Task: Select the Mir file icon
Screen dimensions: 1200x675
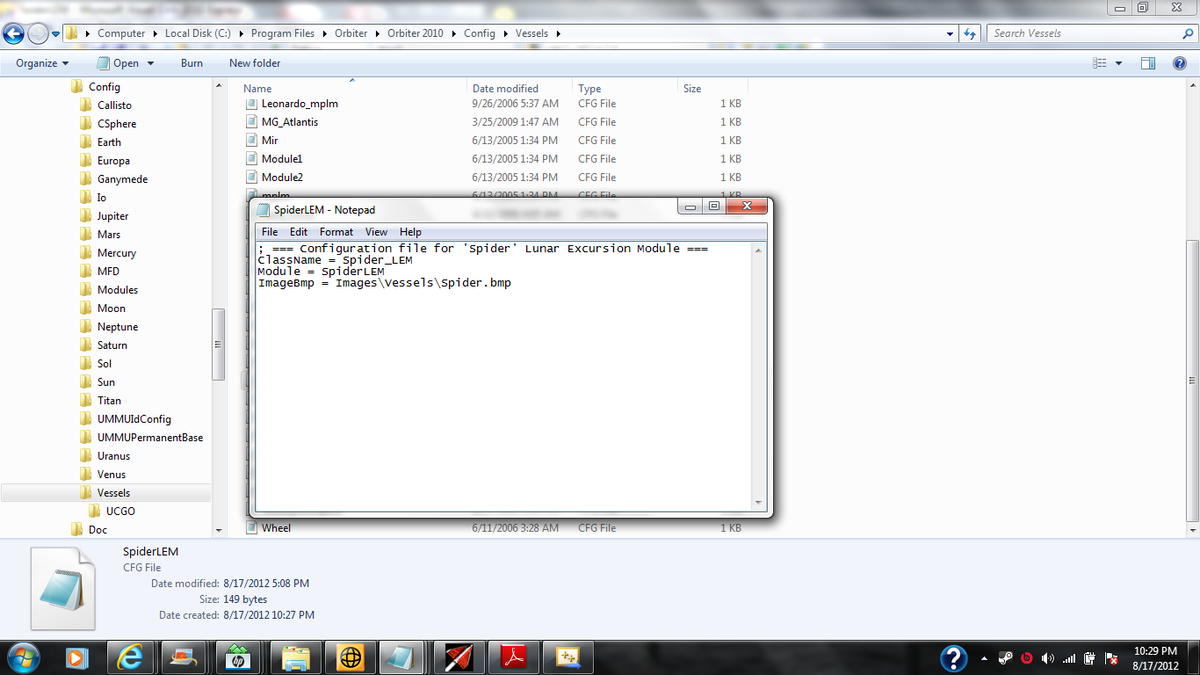Action: (252, 140)
